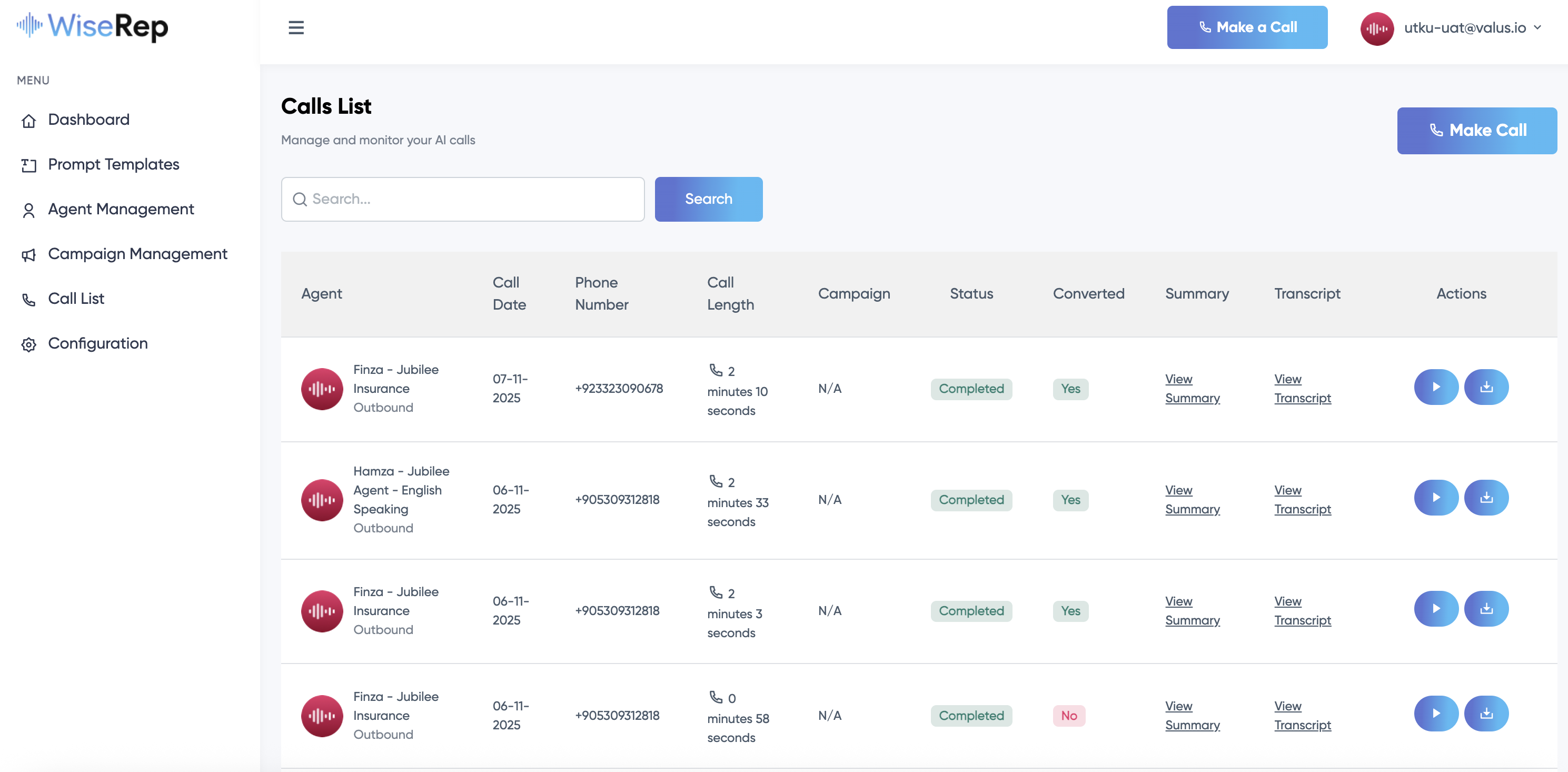Select the Dashboard home icon
1568x772 pixels.
tap(28, 121)
